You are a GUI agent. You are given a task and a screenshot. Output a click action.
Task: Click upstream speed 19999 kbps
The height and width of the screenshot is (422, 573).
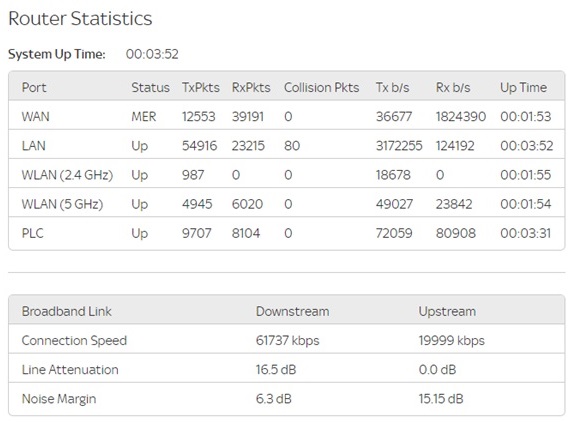[x=452, y=341]
